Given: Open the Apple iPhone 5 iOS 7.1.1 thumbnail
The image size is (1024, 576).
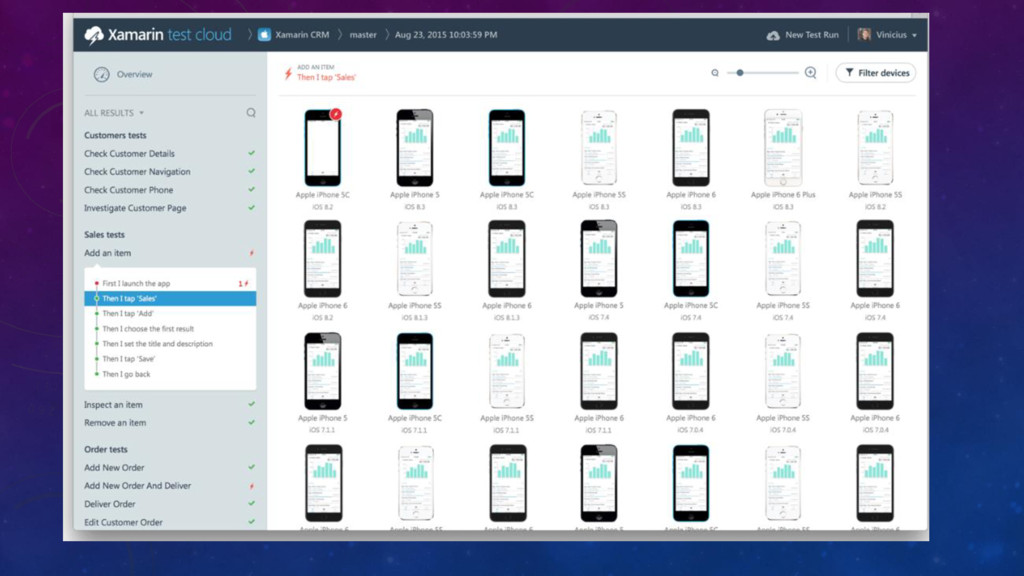Looking at the screenshot, I should click(323, 371).
